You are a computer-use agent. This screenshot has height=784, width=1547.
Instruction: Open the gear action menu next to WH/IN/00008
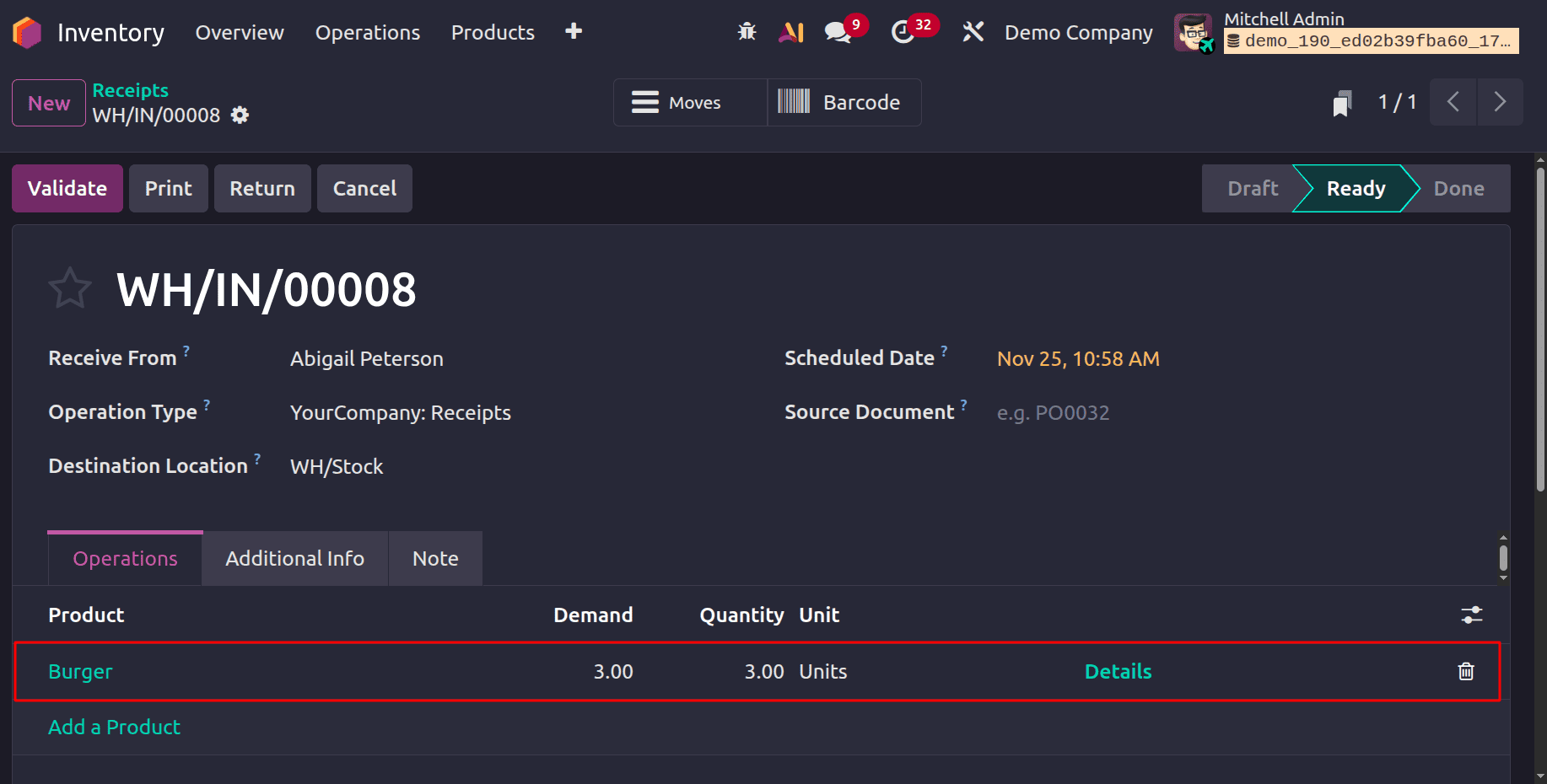[239, 115]
